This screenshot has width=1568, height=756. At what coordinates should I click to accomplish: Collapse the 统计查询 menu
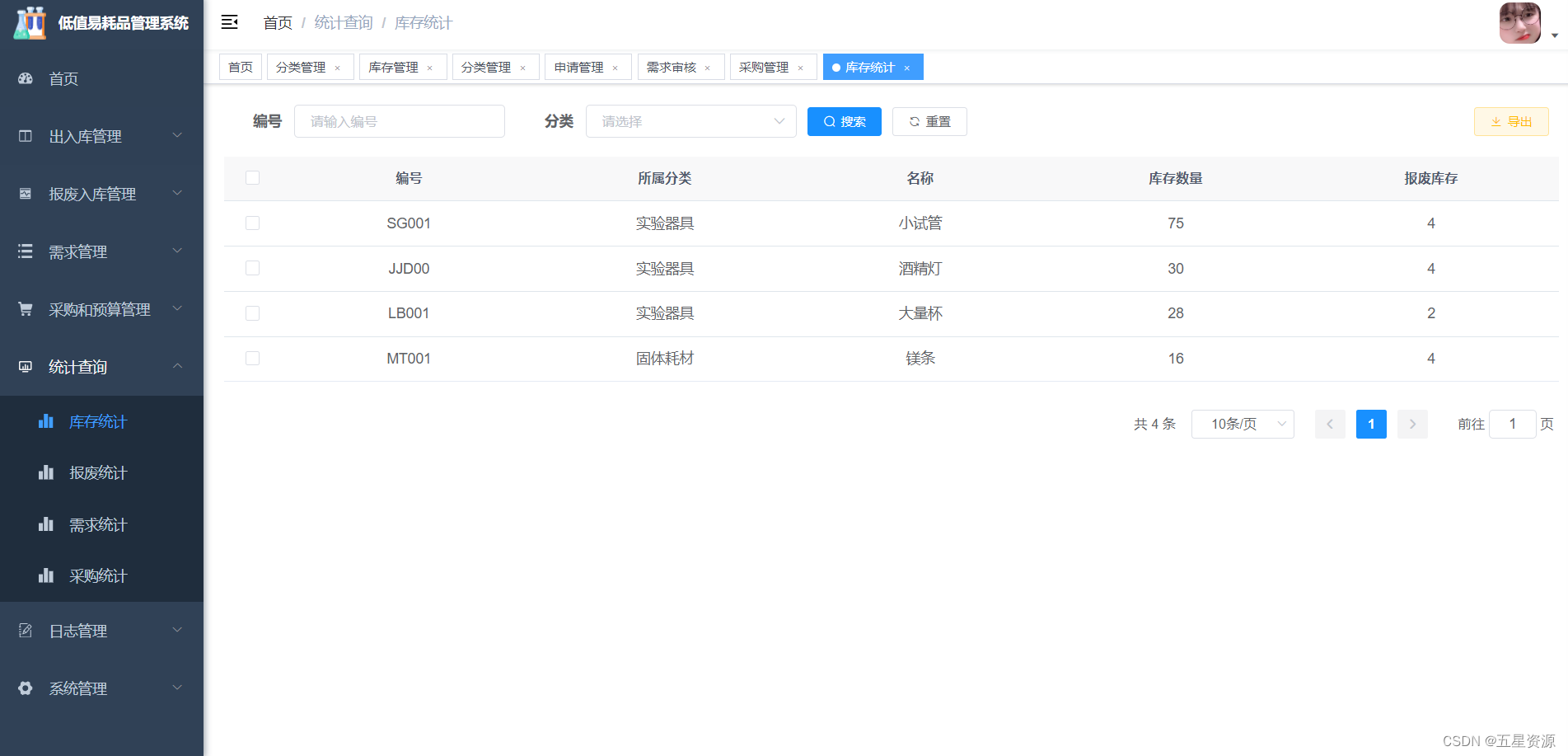(177, 366)
